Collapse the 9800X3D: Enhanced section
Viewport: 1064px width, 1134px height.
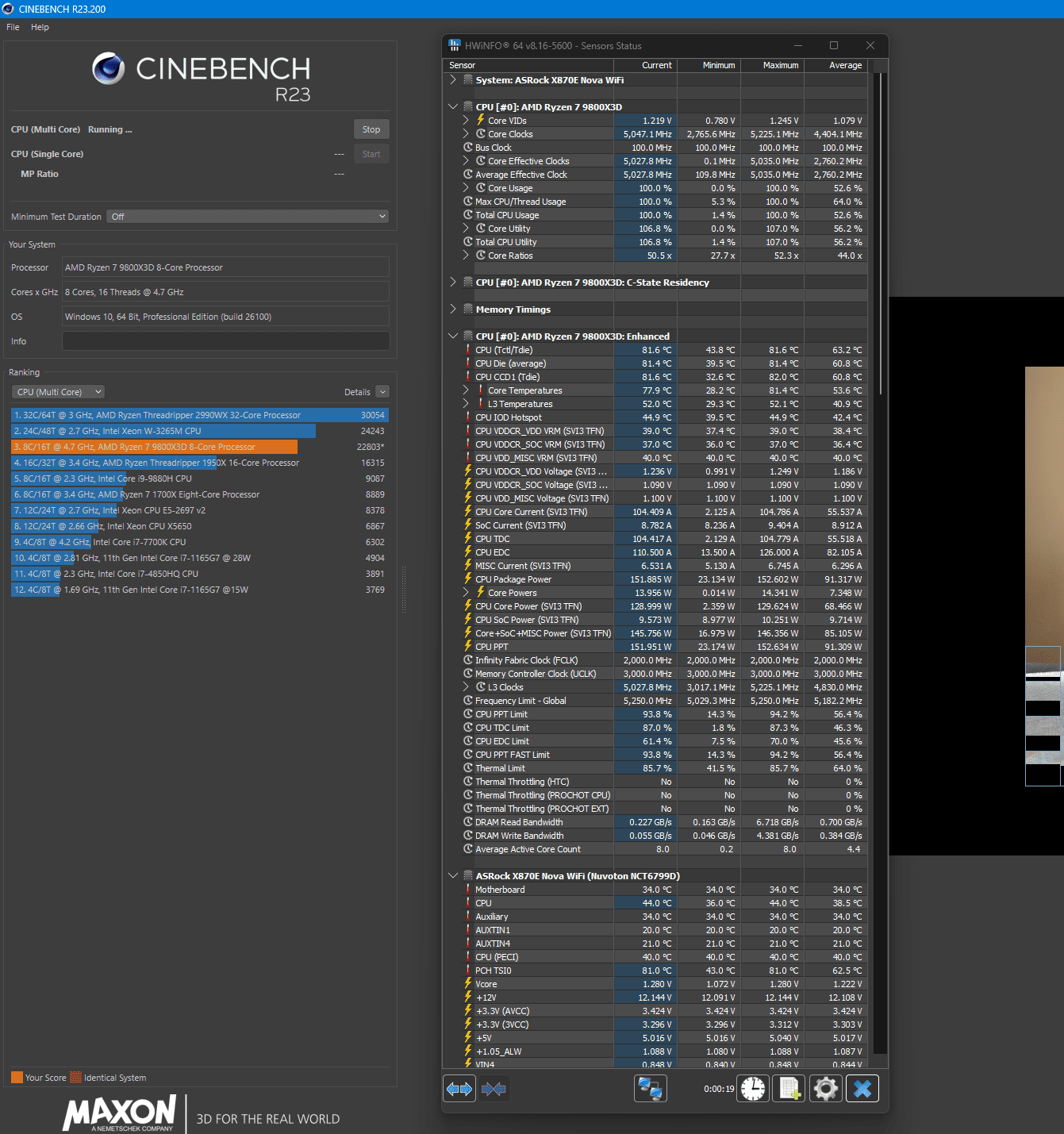[453, 336]
